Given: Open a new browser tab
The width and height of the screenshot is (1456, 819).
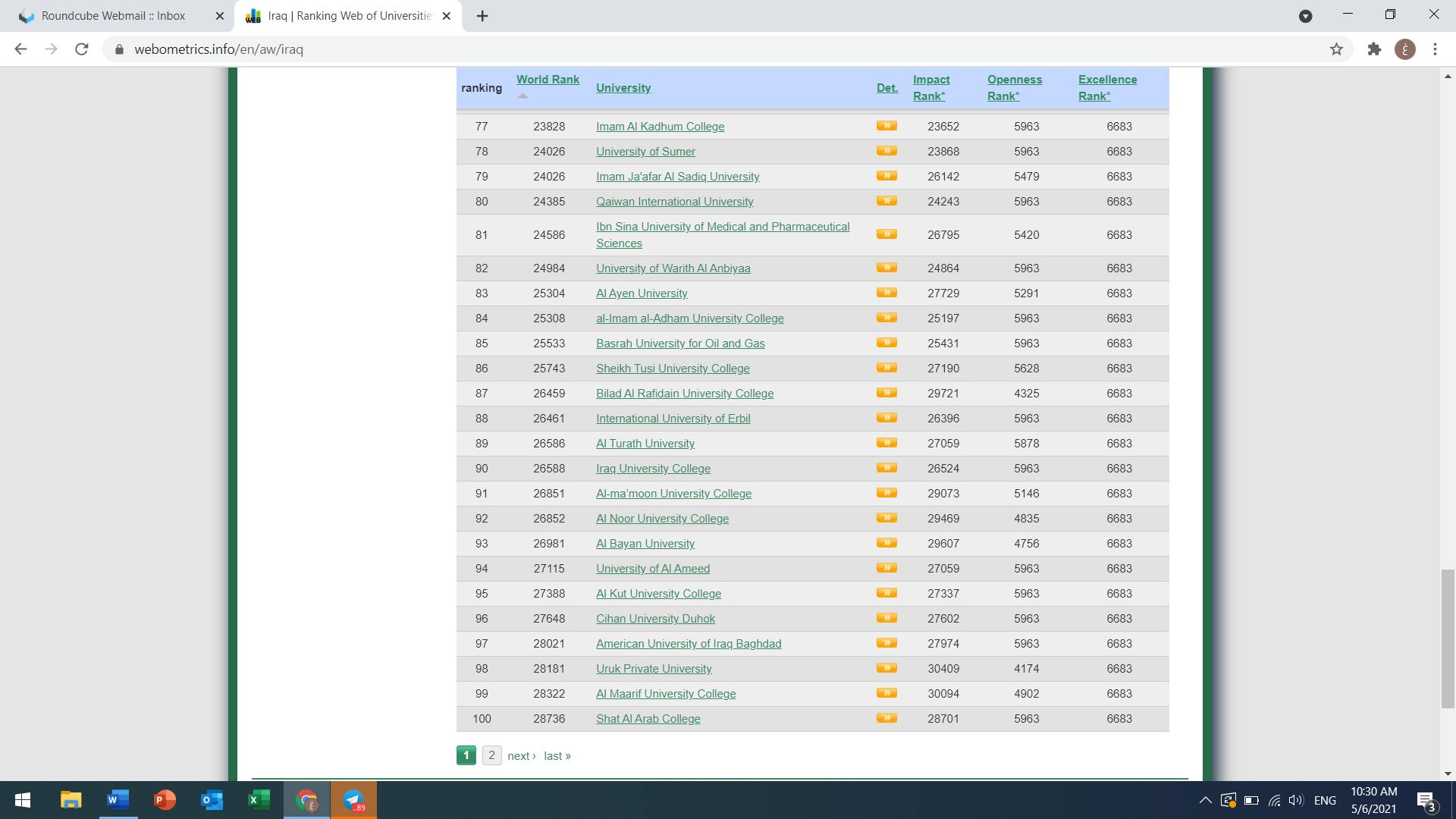Looking at the screenshot, I should (x=482, y=16).
